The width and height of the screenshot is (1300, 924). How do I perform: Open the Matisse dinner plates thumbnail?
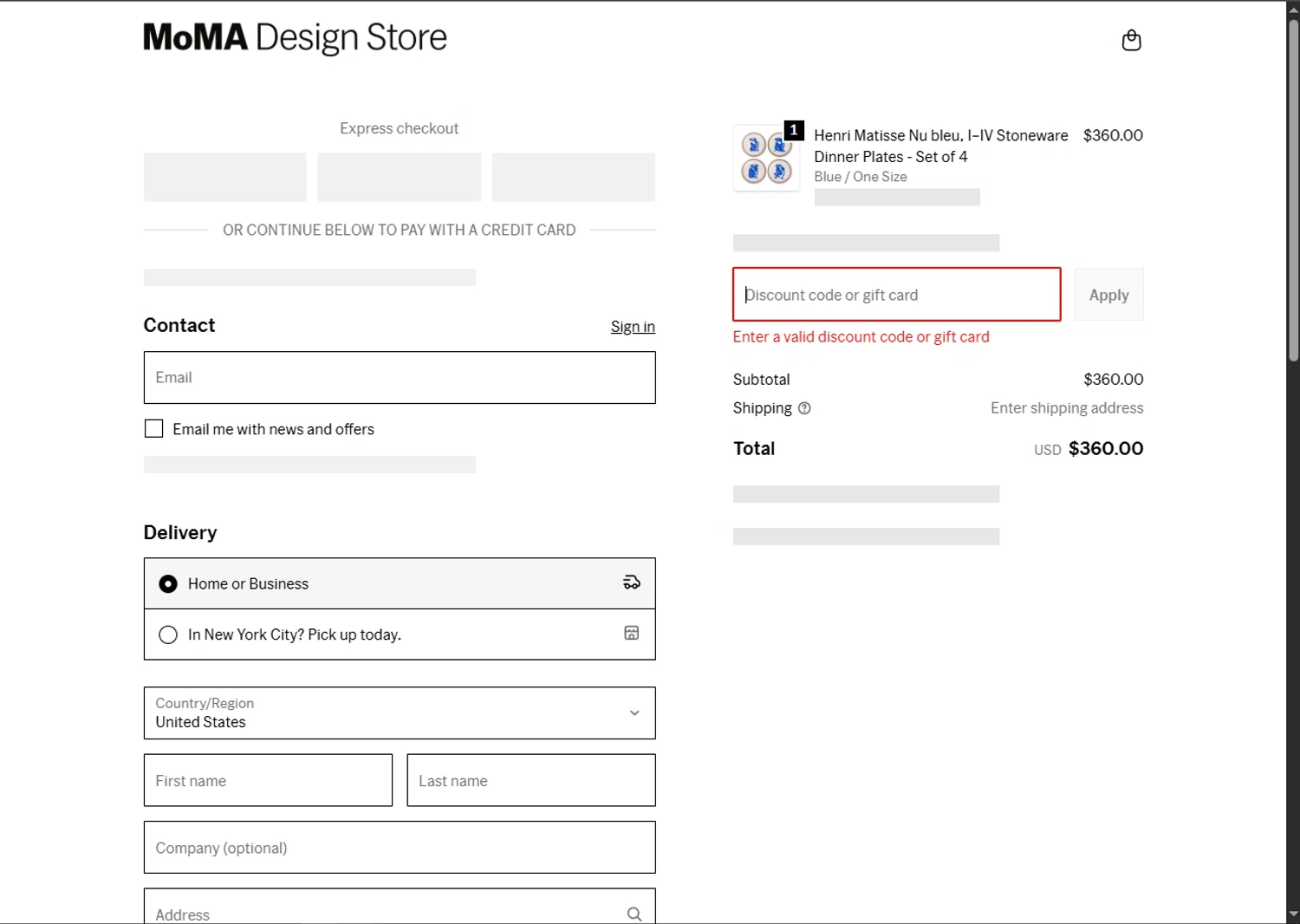(x=766, y=158)
